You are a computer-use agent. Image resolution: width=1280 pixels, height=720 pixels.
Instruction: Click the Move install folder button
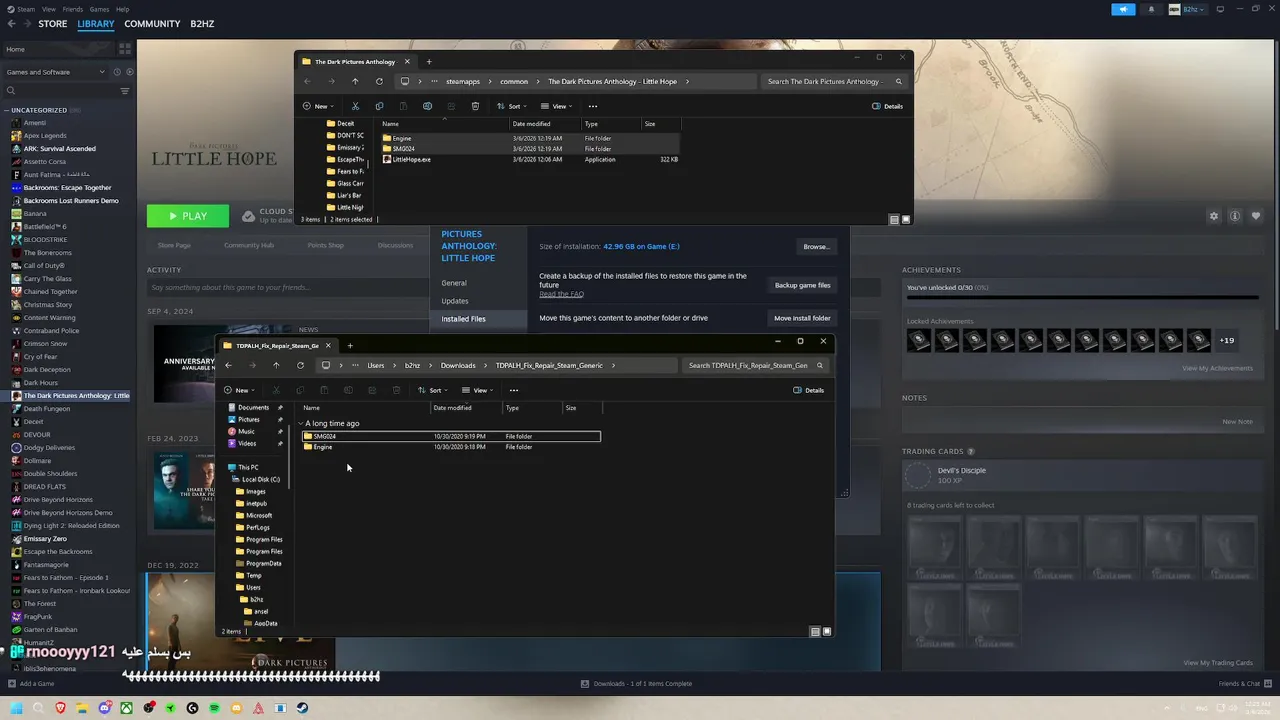(802, 318)
